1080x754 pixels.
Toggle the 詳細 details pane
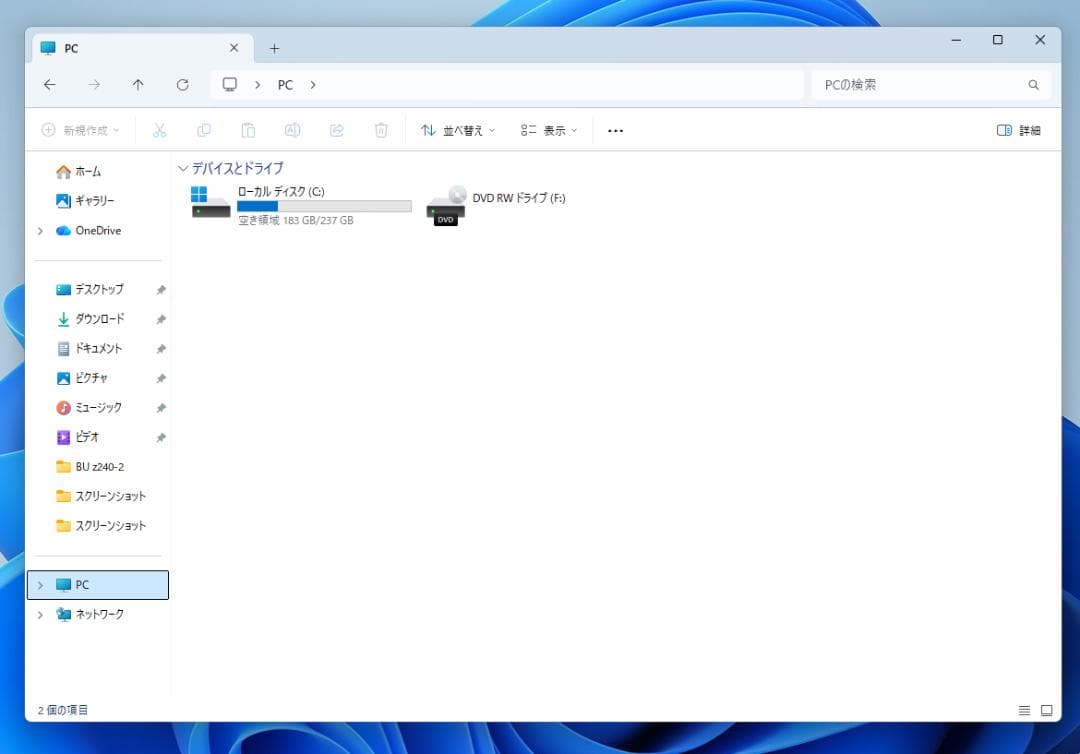[1019, 130]
